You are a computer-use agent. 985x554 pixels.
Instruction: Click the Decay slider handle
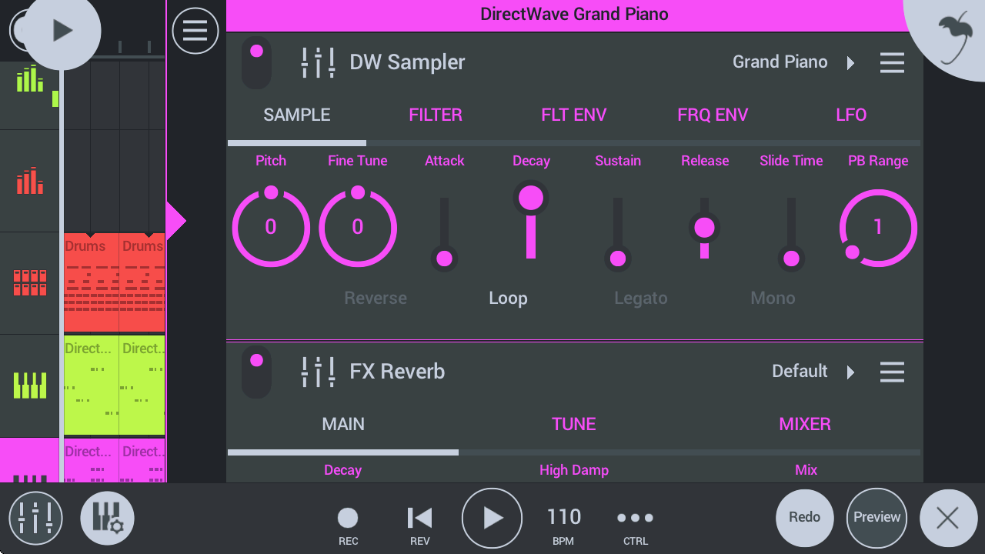point(531,198)
